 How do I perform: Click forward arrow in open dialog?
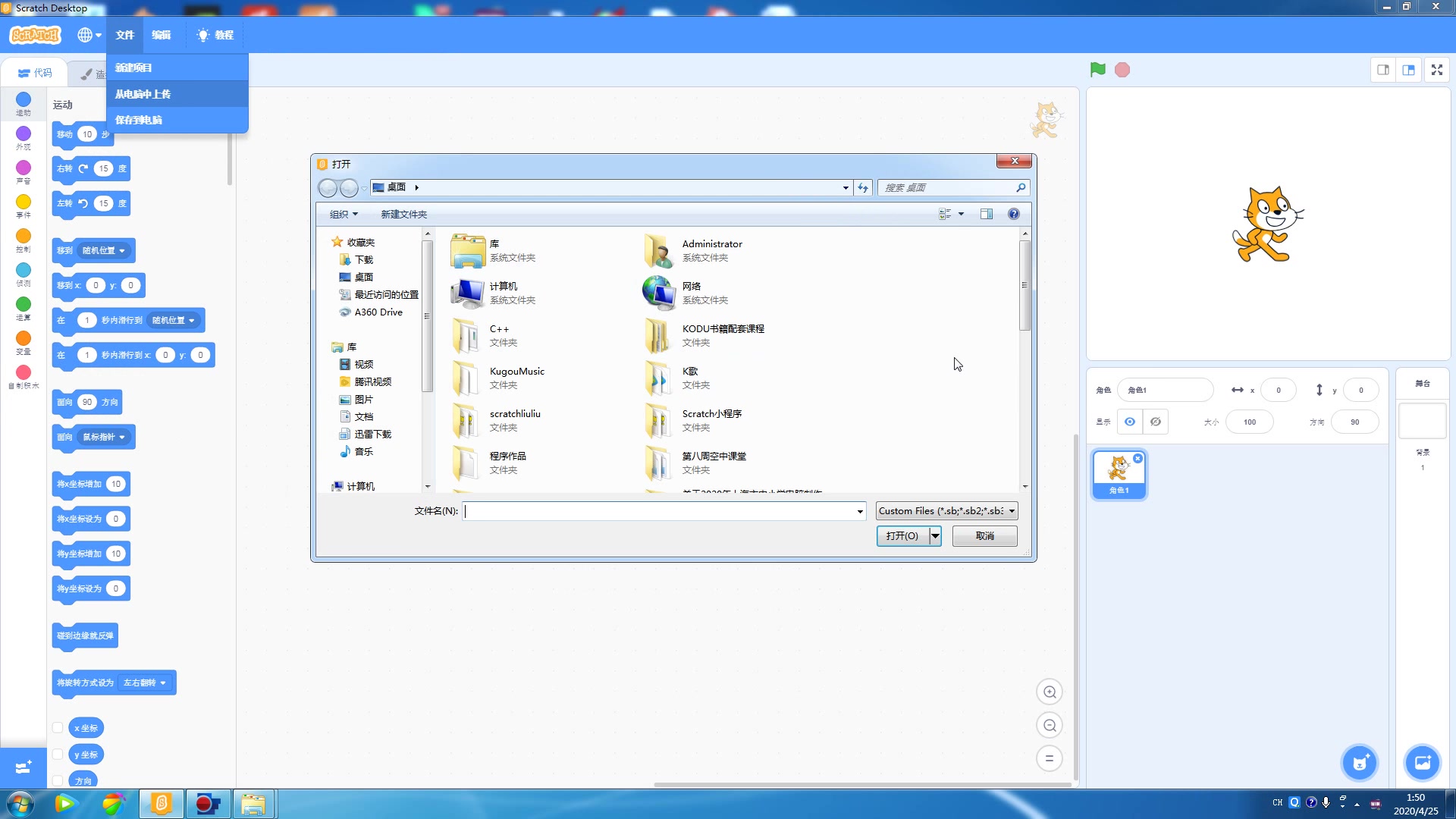pos(349,187)
